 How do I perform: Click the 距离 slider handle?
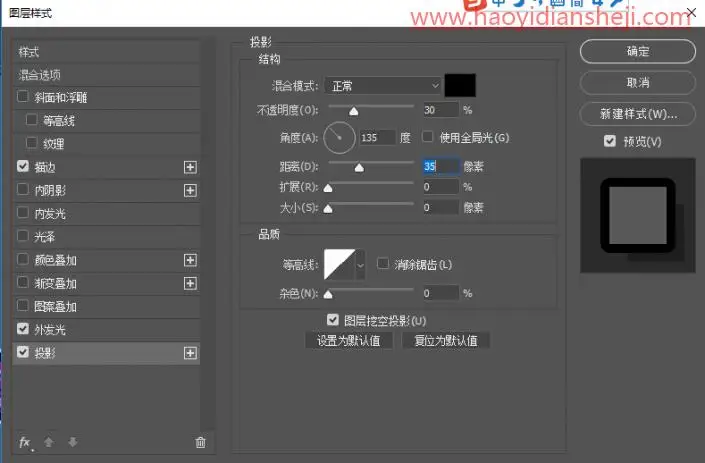pyautogui.click(x=359, y=168)
